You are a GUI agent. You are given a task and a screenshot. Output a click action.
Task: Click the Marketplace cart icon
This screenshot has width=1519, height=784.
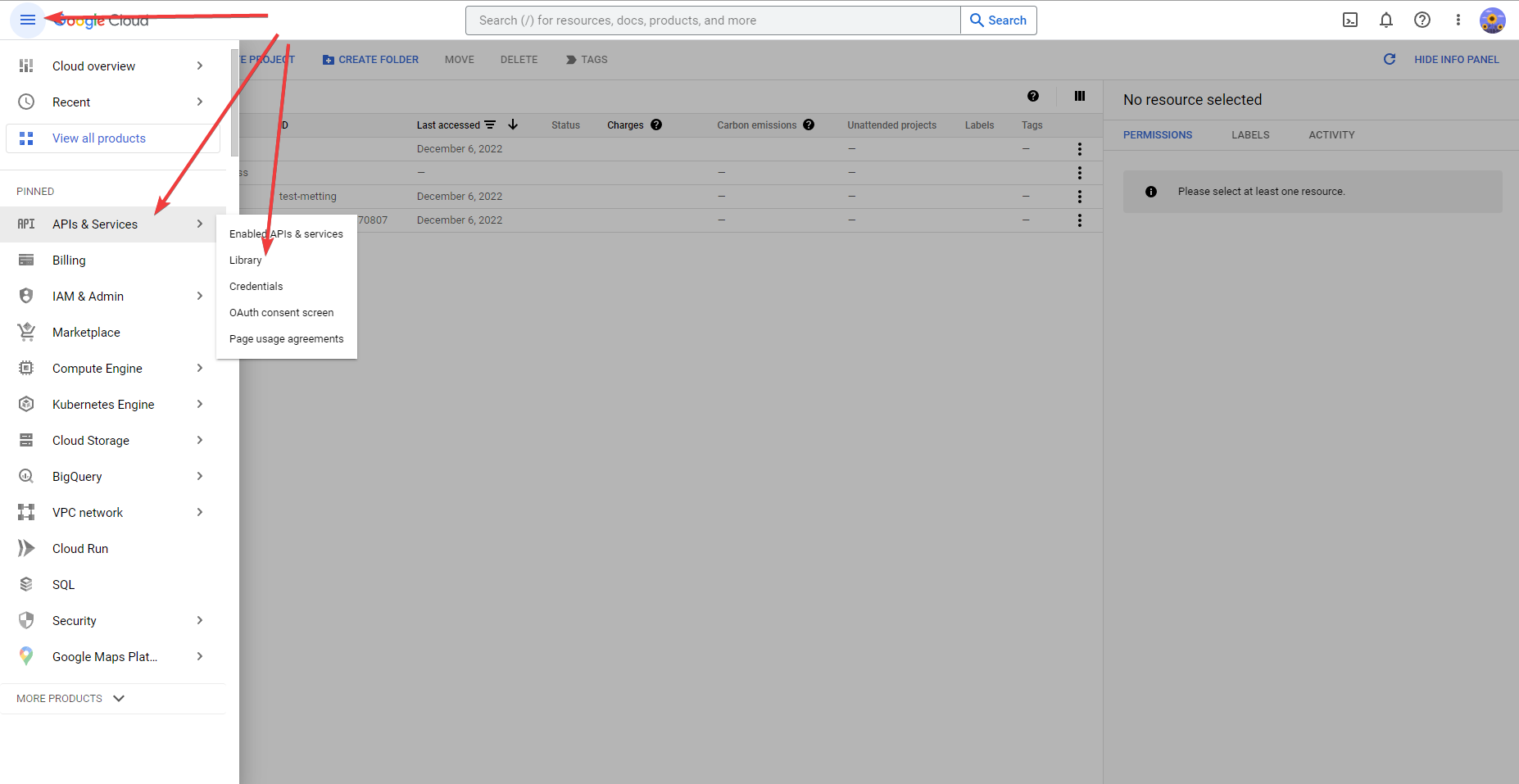(x=26, y=332)
